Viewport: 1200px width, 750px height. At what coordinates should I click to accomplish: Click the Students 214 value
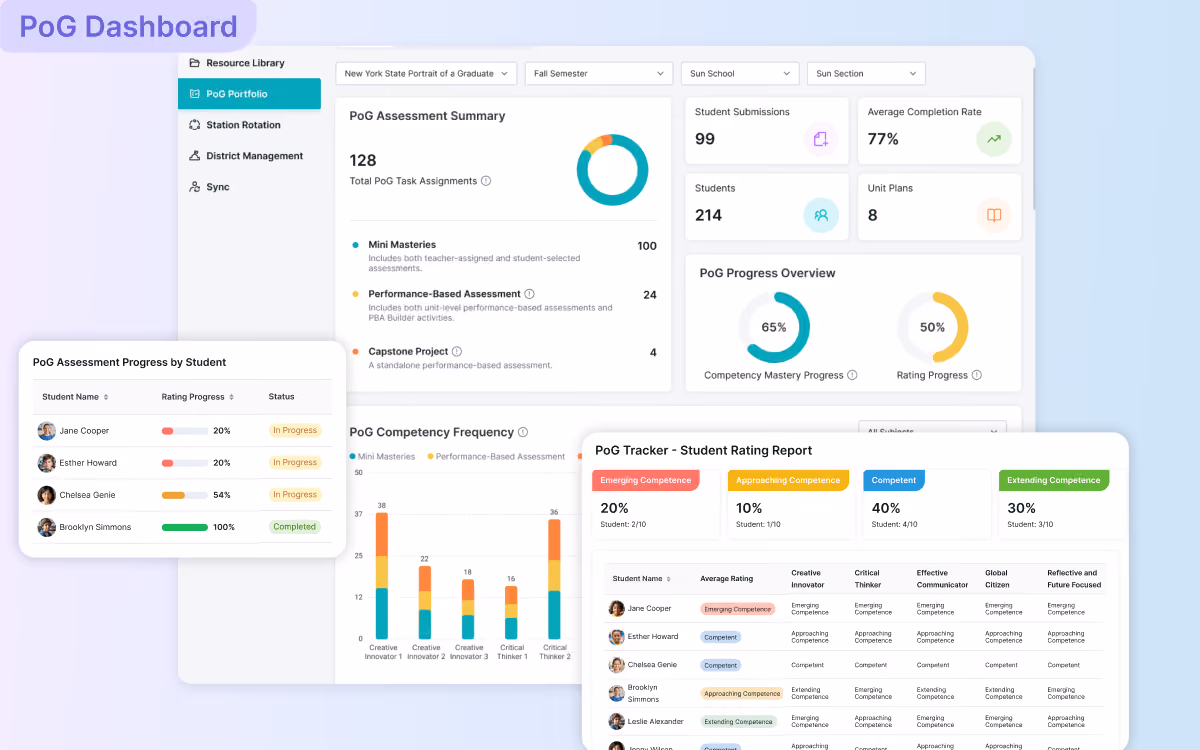(709, 215)
